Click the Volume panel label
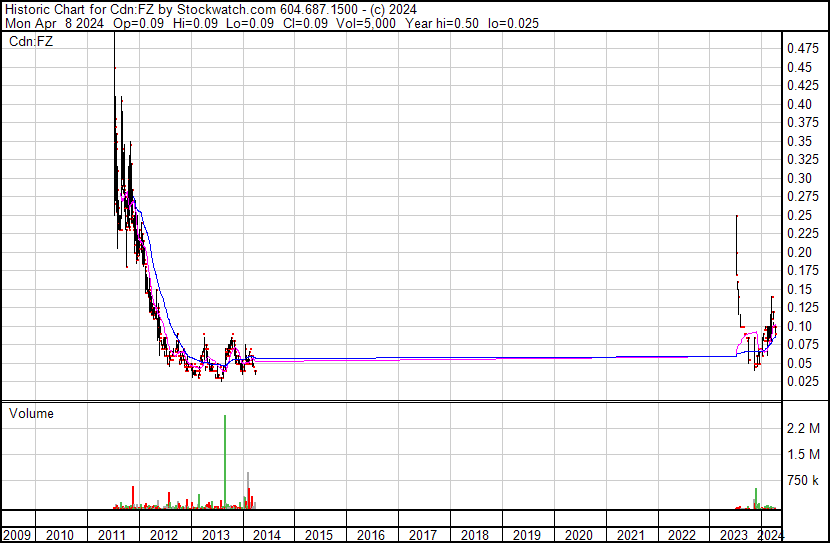Viewport: 830px width, 543px height. (x=31, y=413)
